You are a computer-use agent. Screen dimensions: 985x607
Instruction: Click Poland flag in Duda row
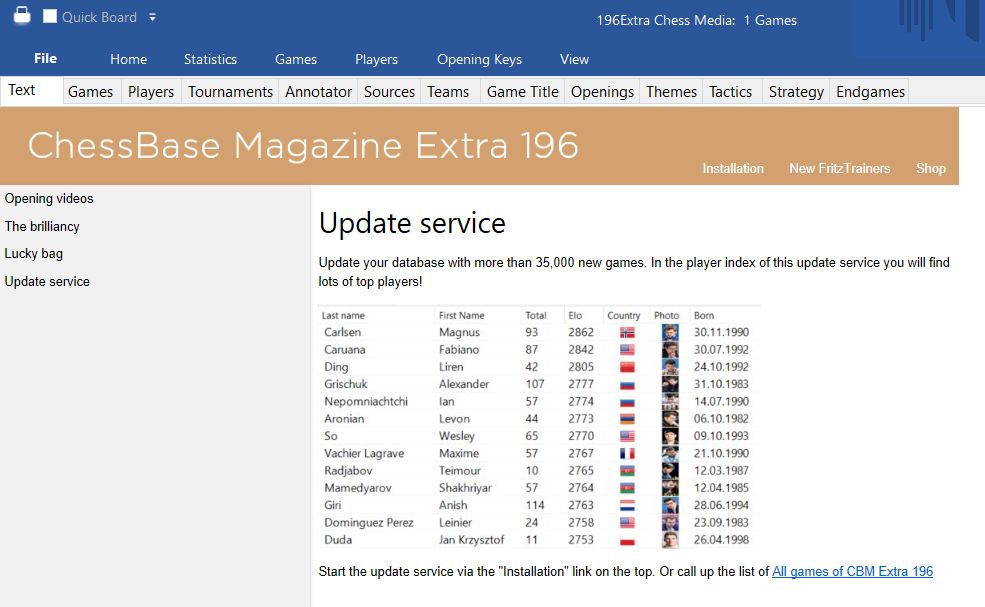(627, 540)
